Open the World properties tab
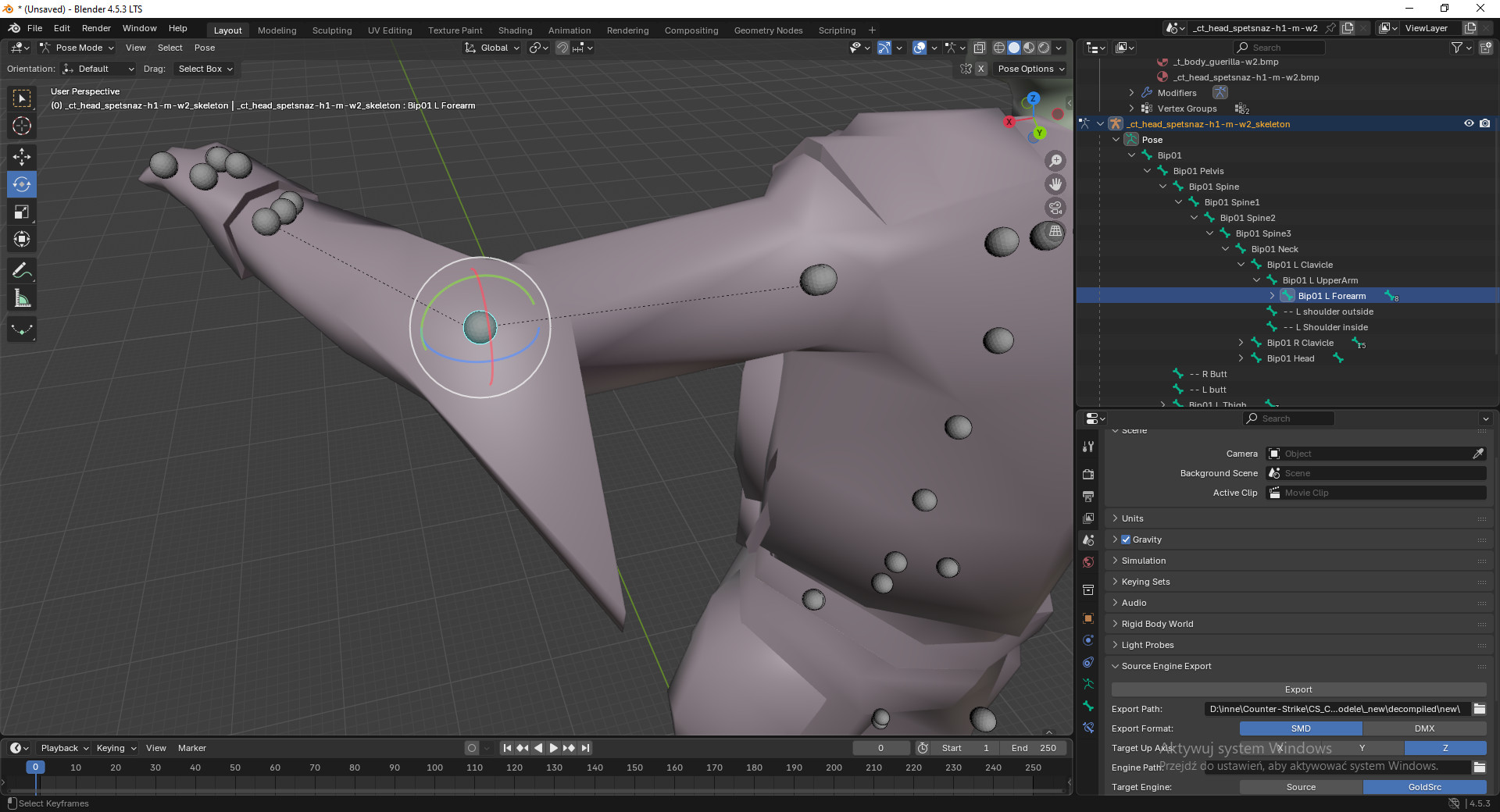Viewport: 1500px width, 812px height. click(1087, 562)
